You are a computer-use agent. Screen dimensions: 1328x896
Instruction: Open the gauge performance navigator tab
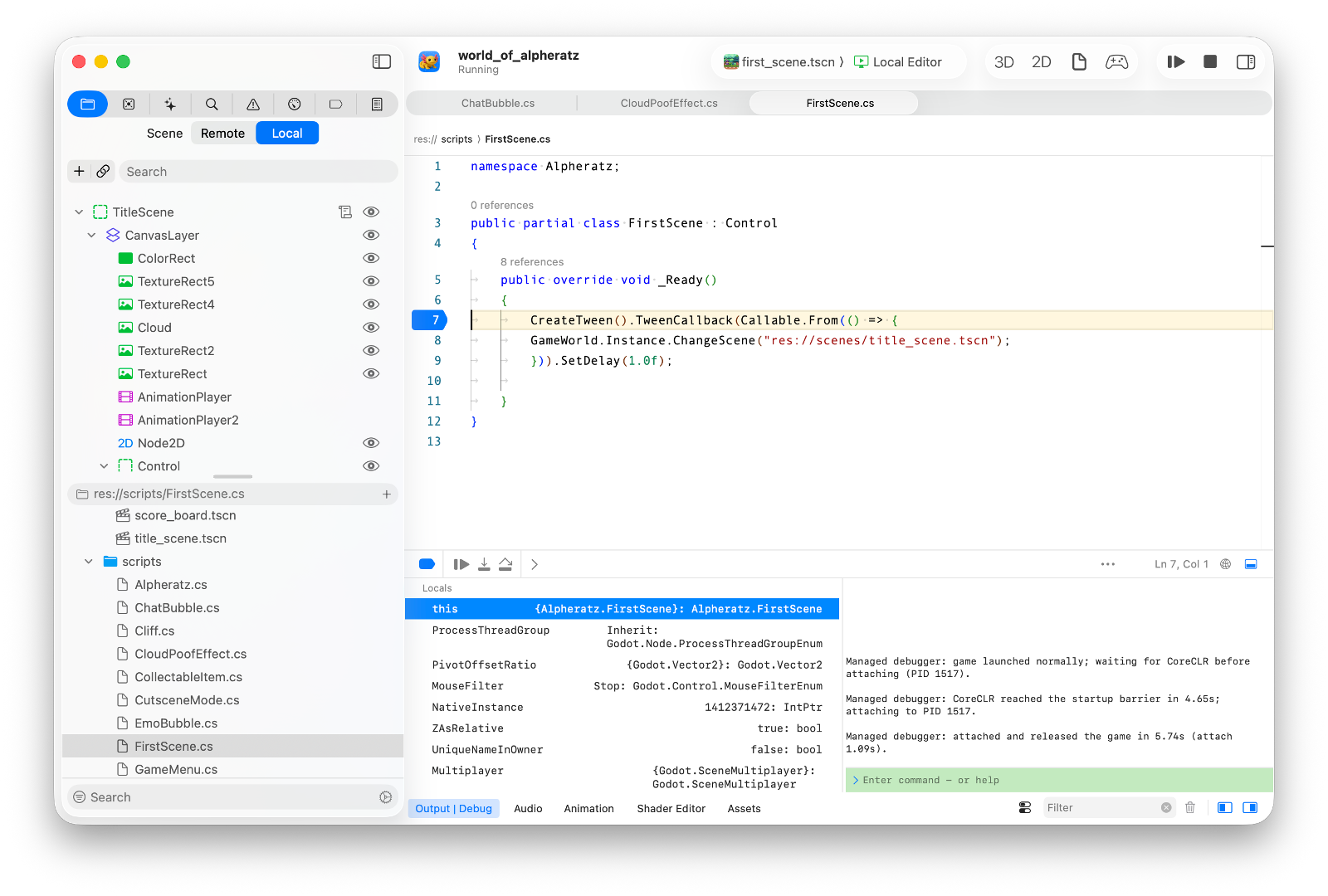pyautogui.click(x=295, y=104)
